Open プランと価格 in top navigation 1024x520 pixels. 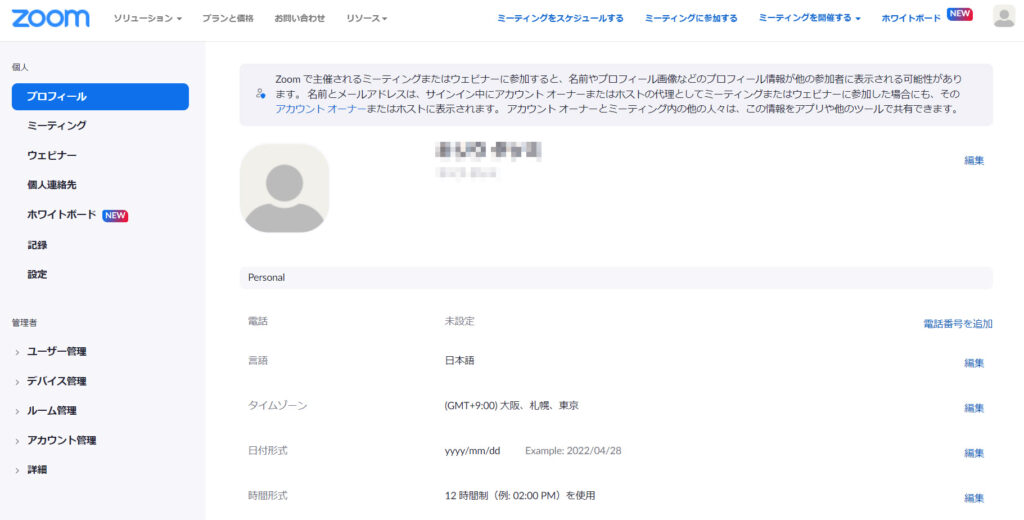click(227, 19)
